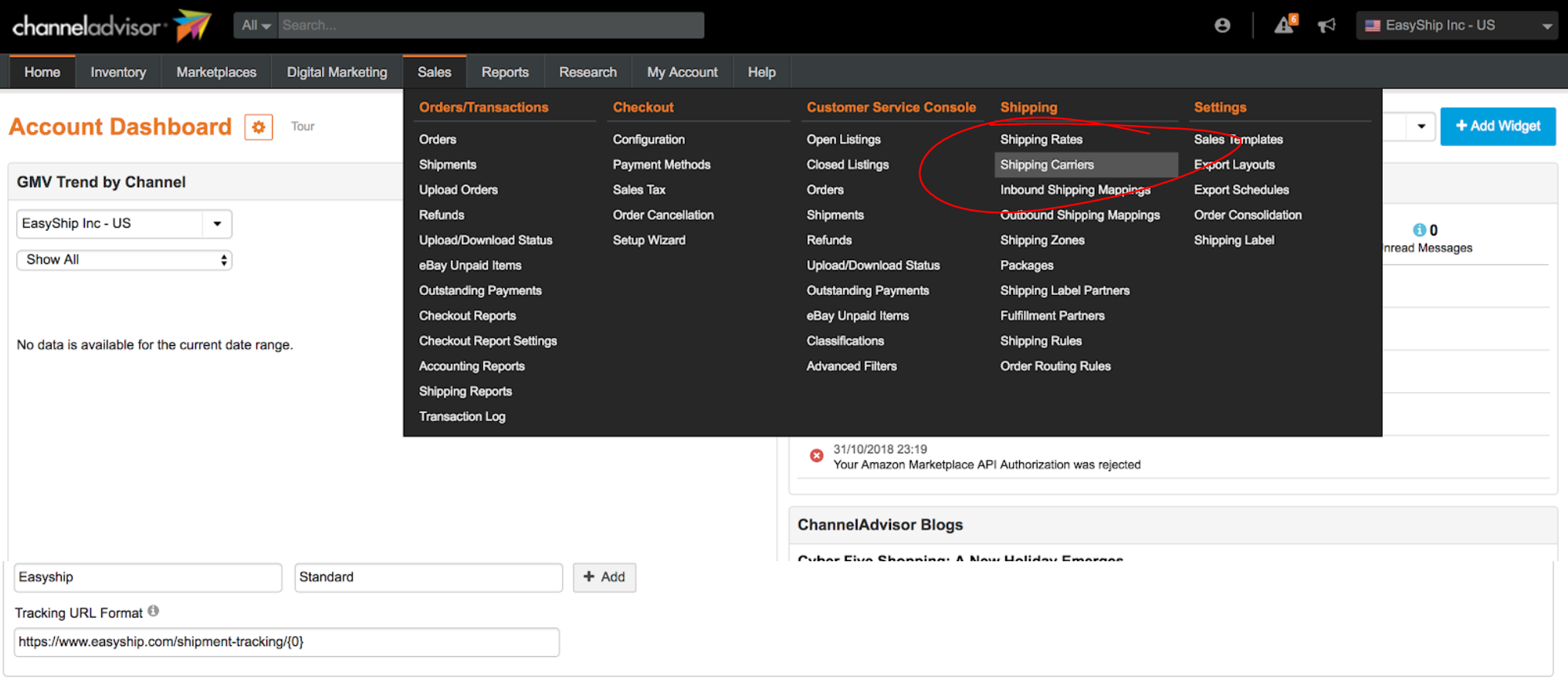Open the Digital Marketing menu
Screen dimensions: 1568x684
coord(337,73)
